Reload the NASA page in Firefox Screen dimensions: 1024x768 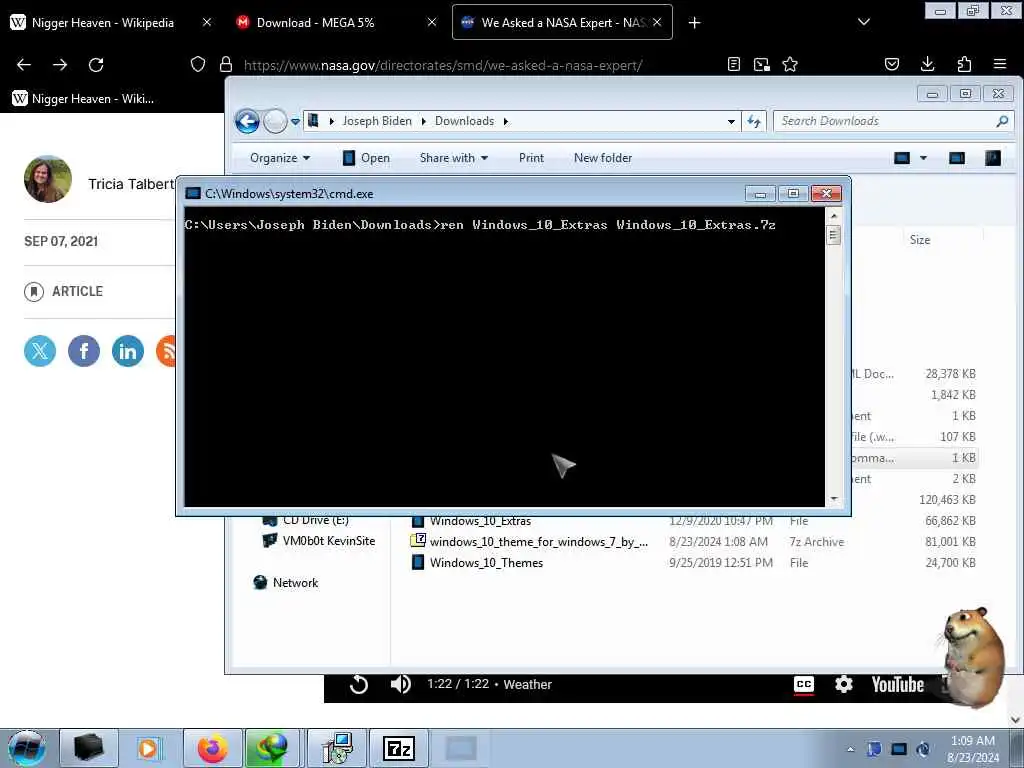(96, 65)
